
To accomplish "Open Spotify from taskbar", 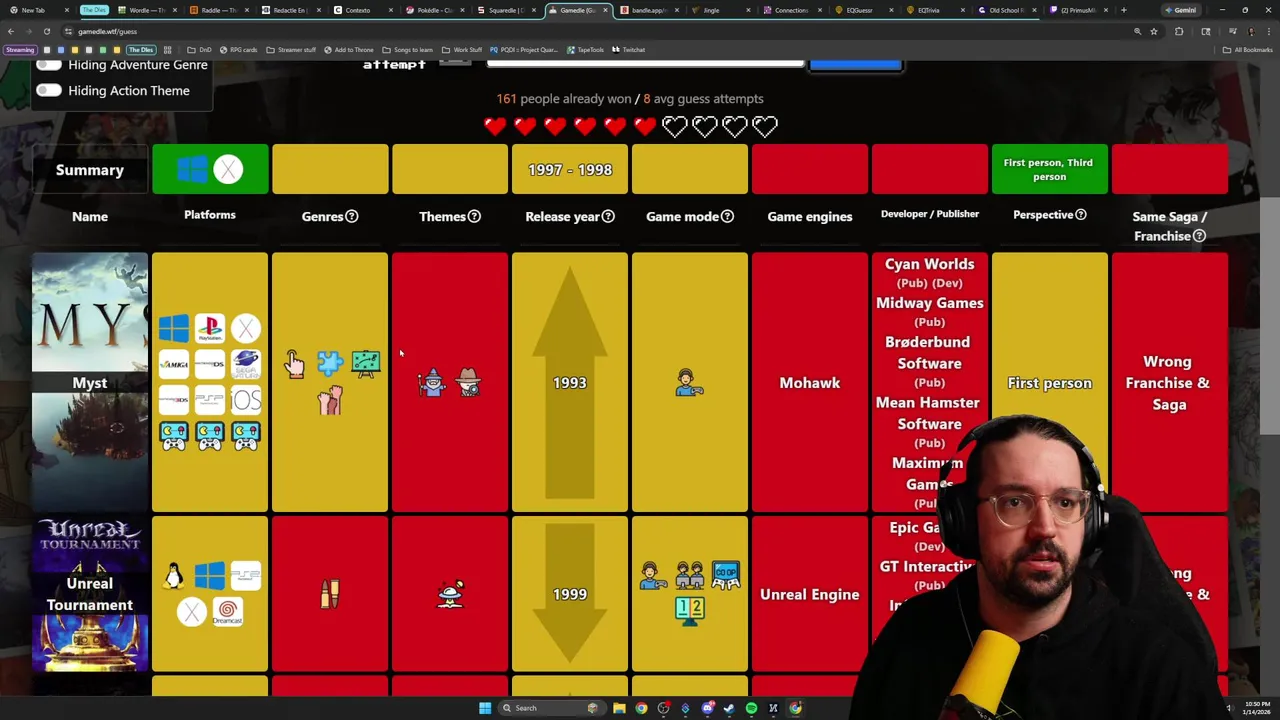I will point(751,708).
